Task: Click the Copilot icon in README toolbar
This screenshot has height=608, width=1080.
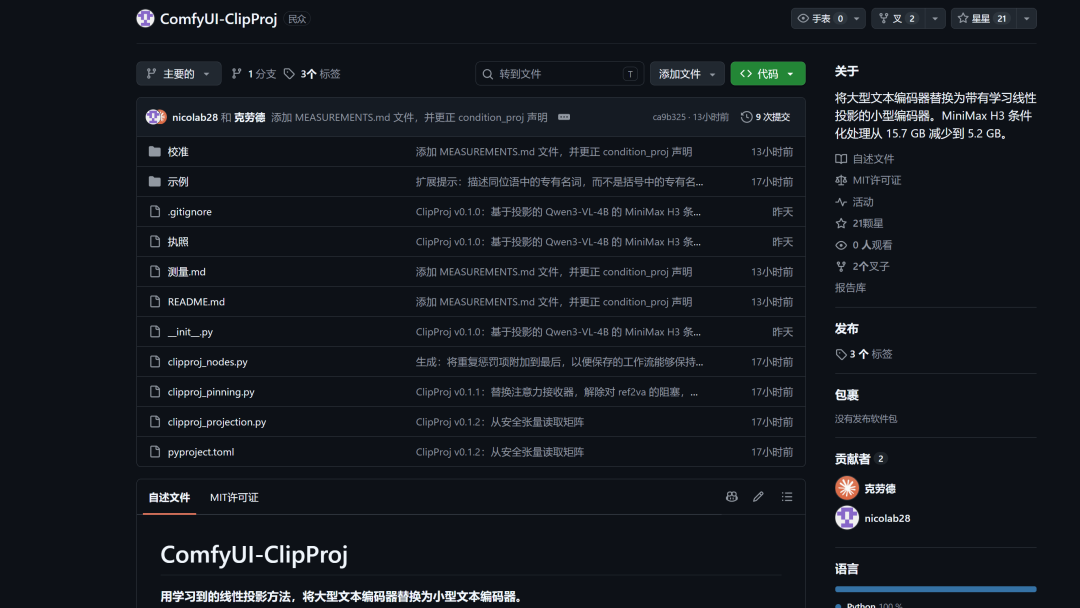Action: pyautogui.click(x=731, y=496)
